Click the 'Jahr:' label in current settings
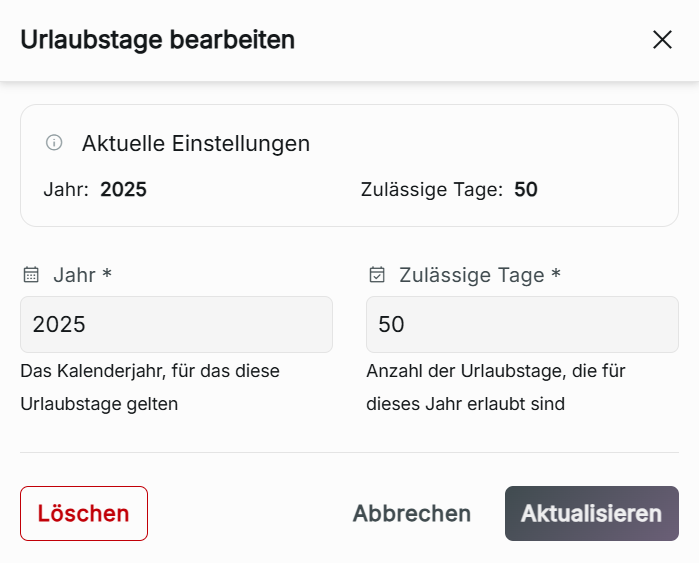Image resolution: width=699 pixels, height=563 pixels. tap(66, 189)
